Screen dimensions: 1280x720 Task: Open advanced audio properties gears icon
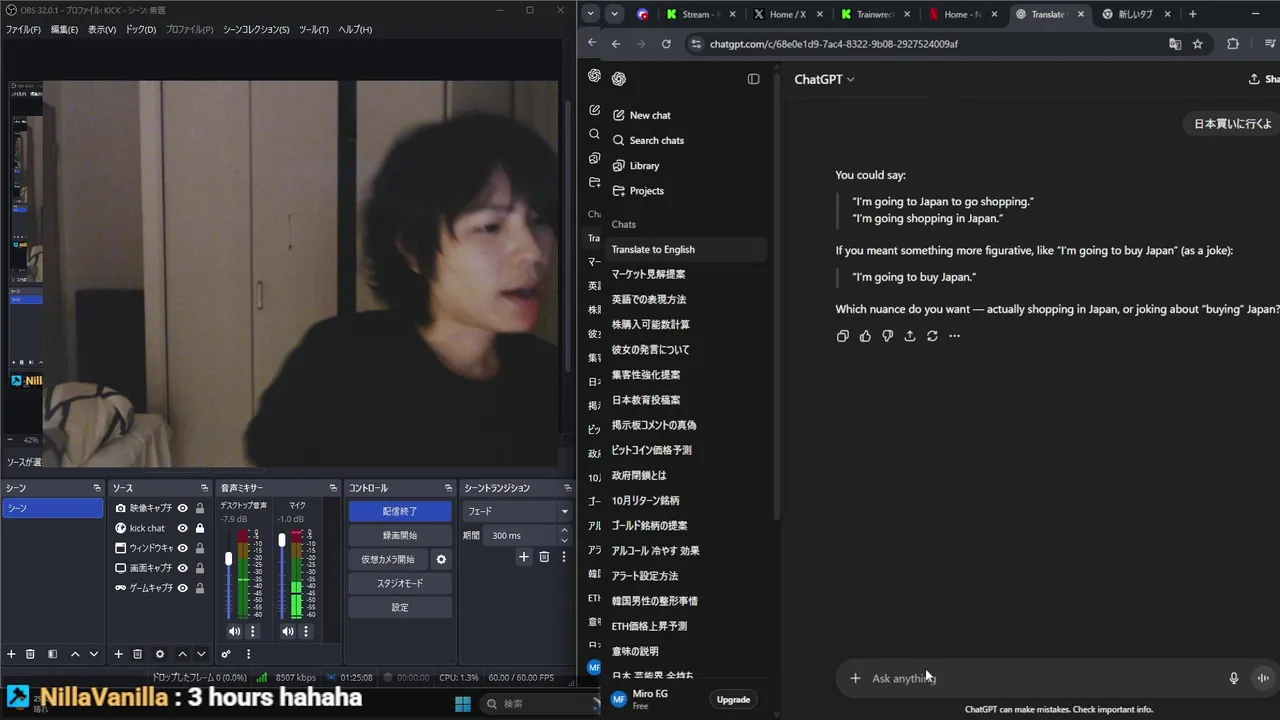[226, 654]
